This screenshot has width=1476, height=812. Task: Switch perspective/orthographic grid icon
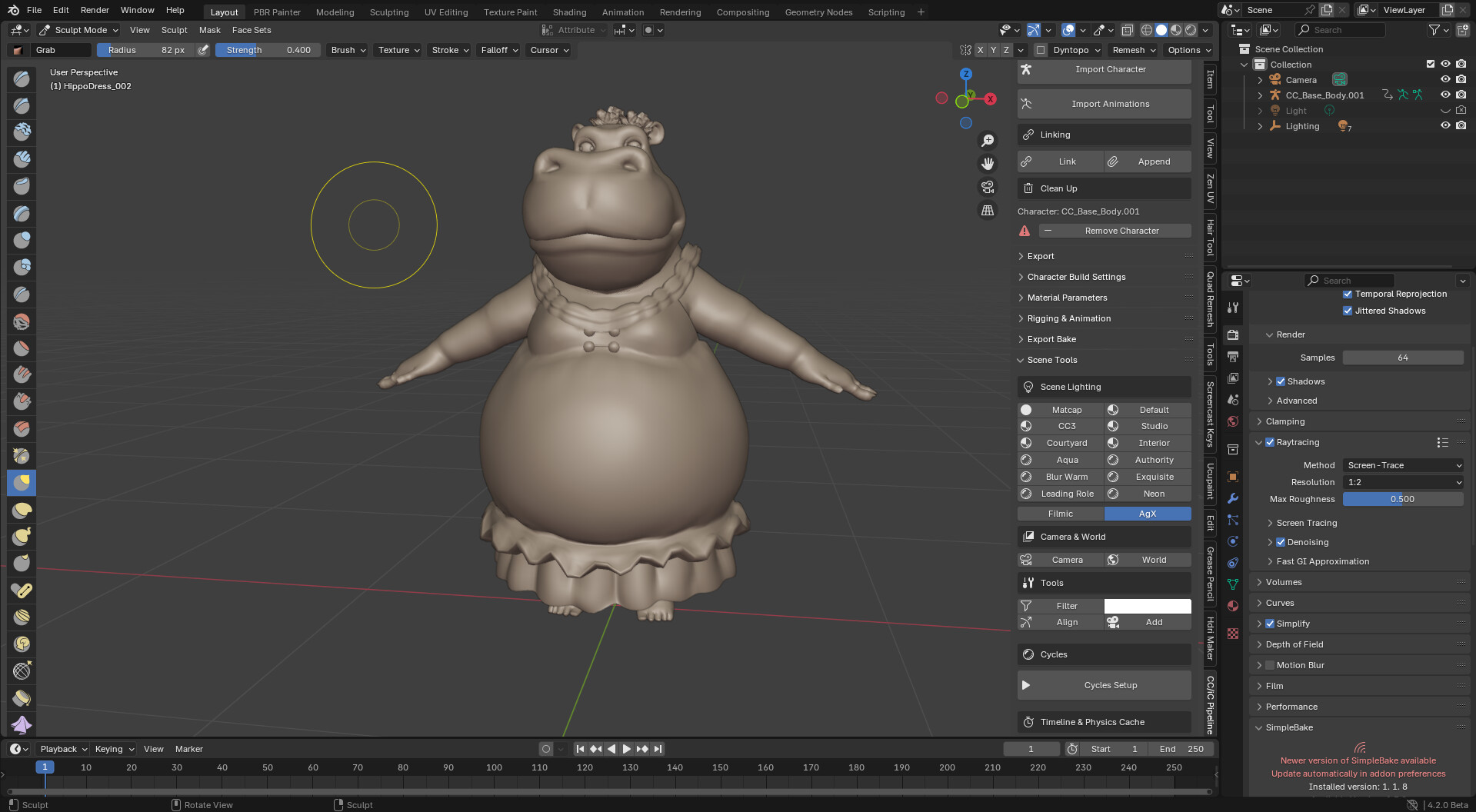click(x=988, y=210)
